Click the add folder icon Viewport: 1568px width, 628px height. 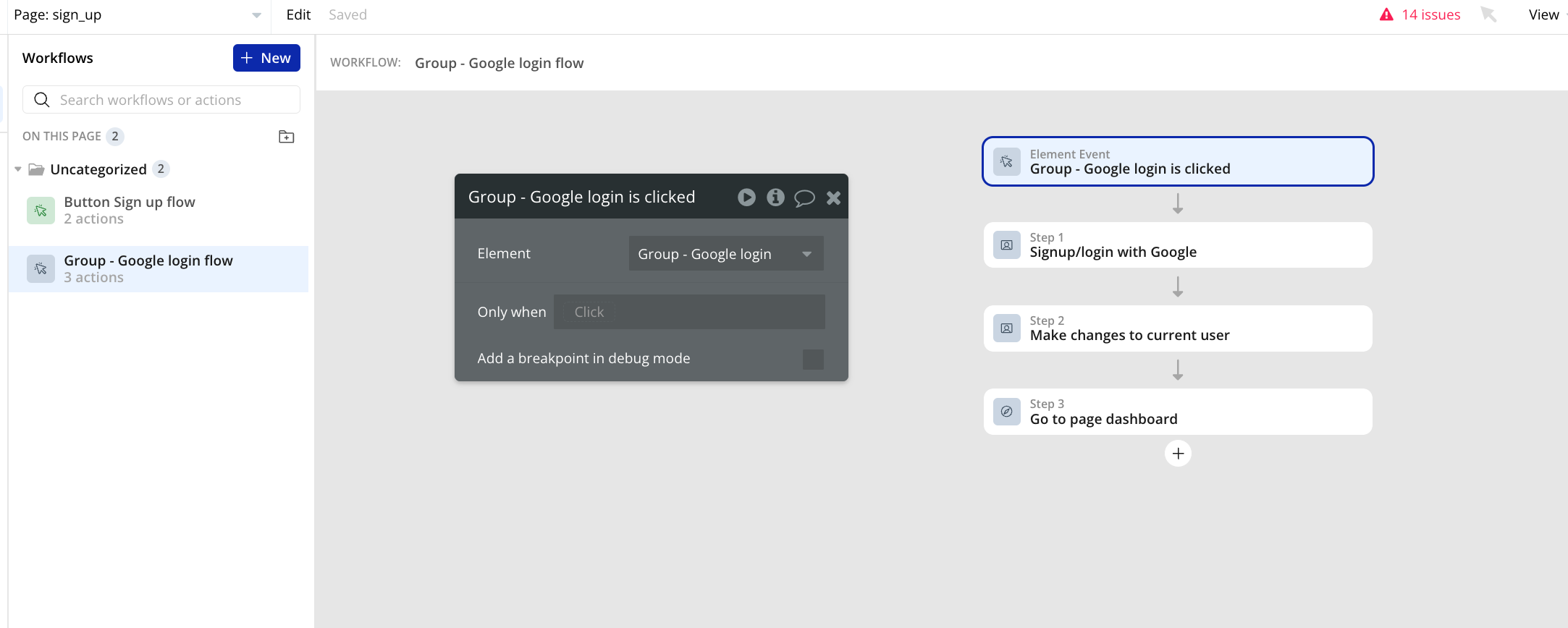[x=287, y=137]
